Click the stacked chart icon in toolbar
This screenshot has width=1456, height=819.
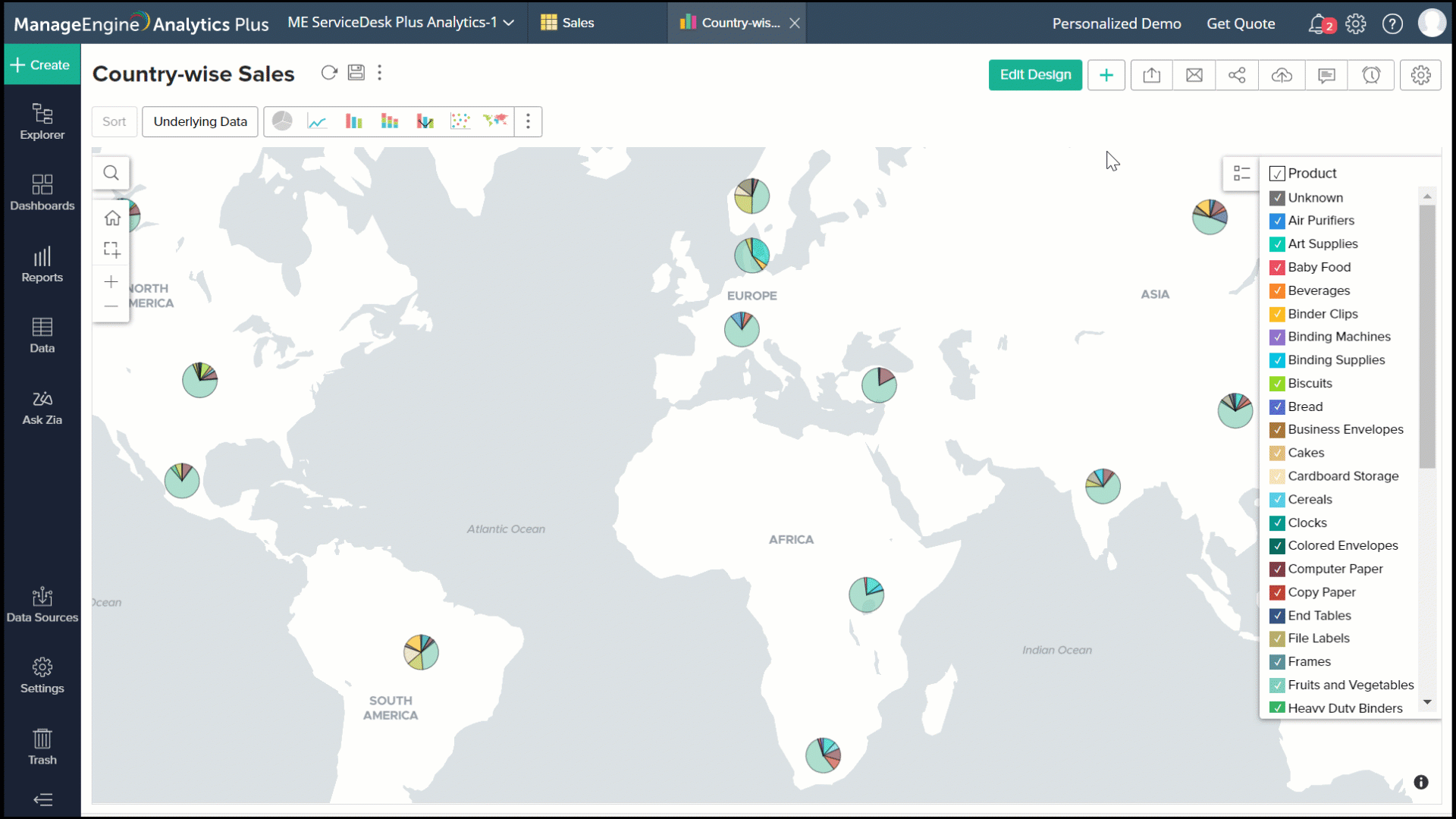pos(389,121)
